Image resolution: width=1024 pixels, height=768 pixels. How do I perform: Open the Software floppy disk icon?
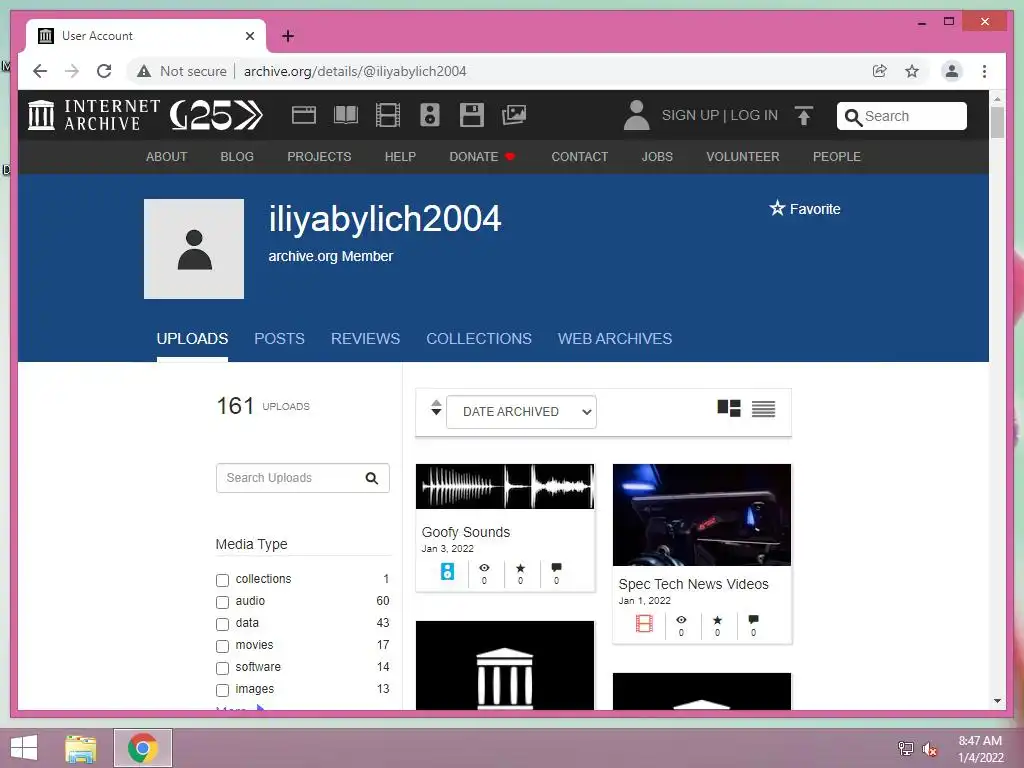pos(472,115)
